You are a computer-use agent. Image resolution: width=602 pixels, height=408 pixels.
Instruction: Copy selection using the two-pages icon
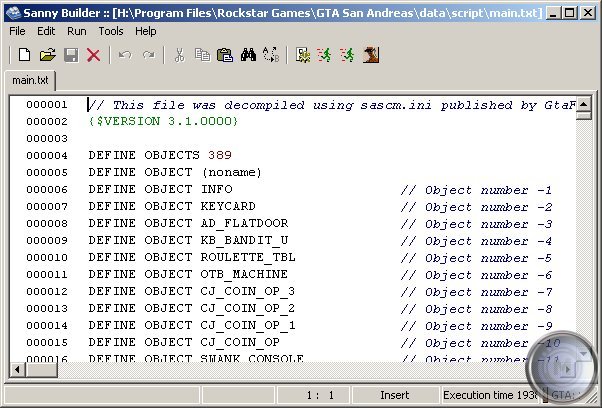[202, 55]
